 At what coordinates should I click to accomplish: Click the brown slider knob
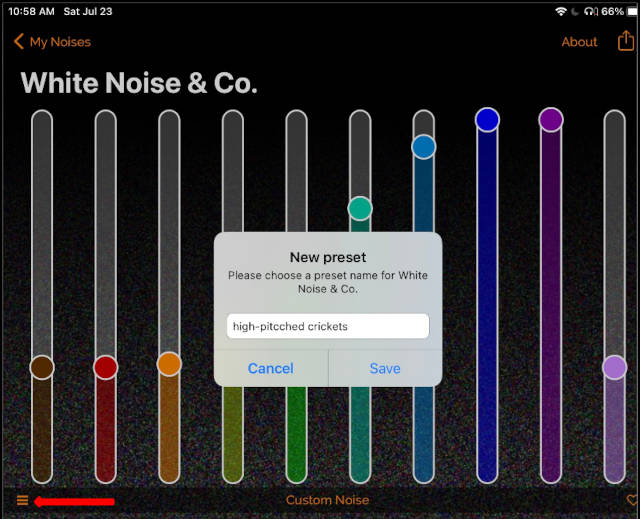tap(42, 368)
